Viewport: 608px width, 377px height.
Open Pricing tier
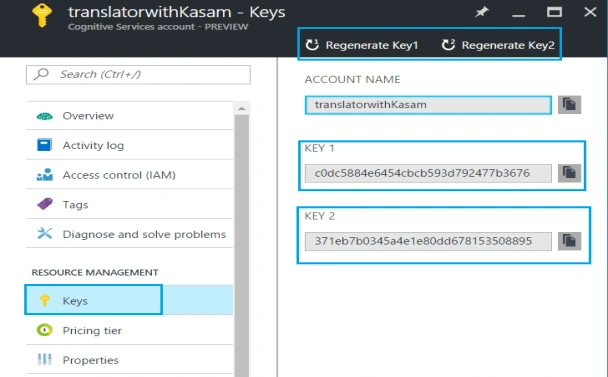(129, 330)
